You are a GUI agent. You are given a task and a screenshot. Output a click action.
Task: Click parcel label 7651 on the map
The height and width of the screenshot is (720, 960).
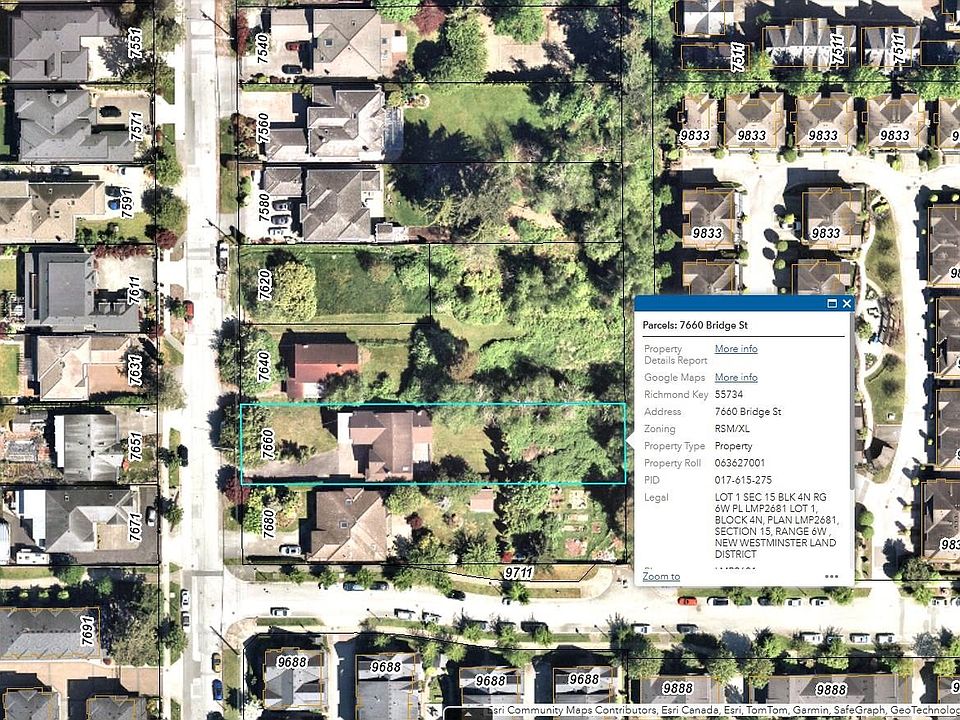point(135,447)
